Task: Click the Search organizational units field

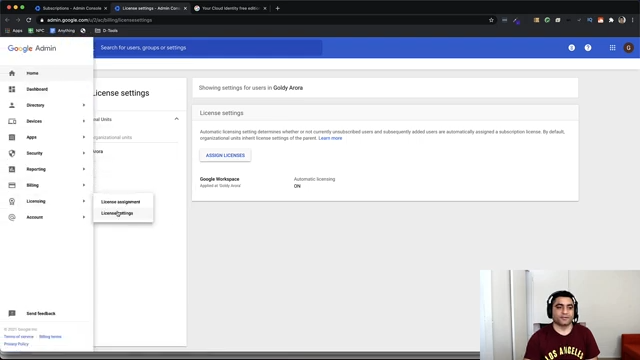Action: [136, 138]
